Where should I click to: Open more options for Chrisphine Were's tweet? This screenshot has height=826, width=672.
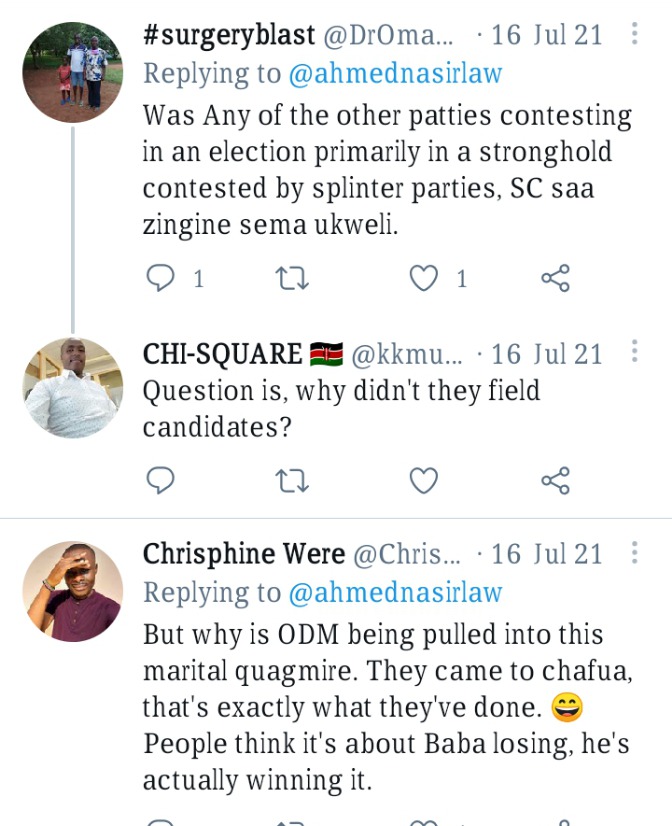(x=634, y=553)
